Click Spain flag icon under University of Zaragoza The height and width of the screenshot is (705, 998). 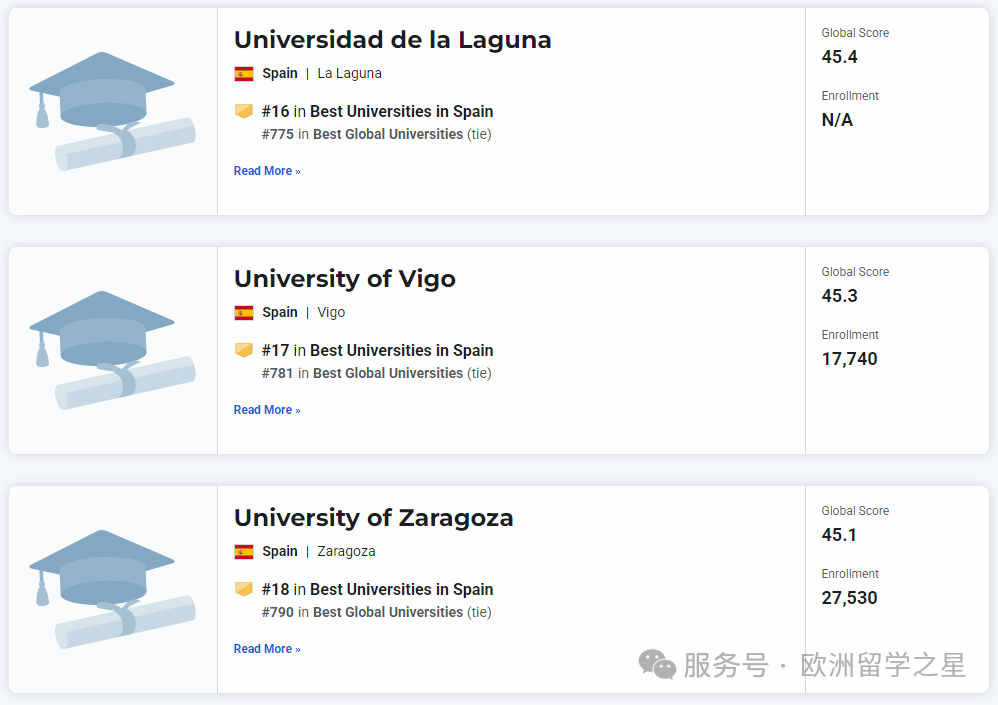[x=244, y=551]
